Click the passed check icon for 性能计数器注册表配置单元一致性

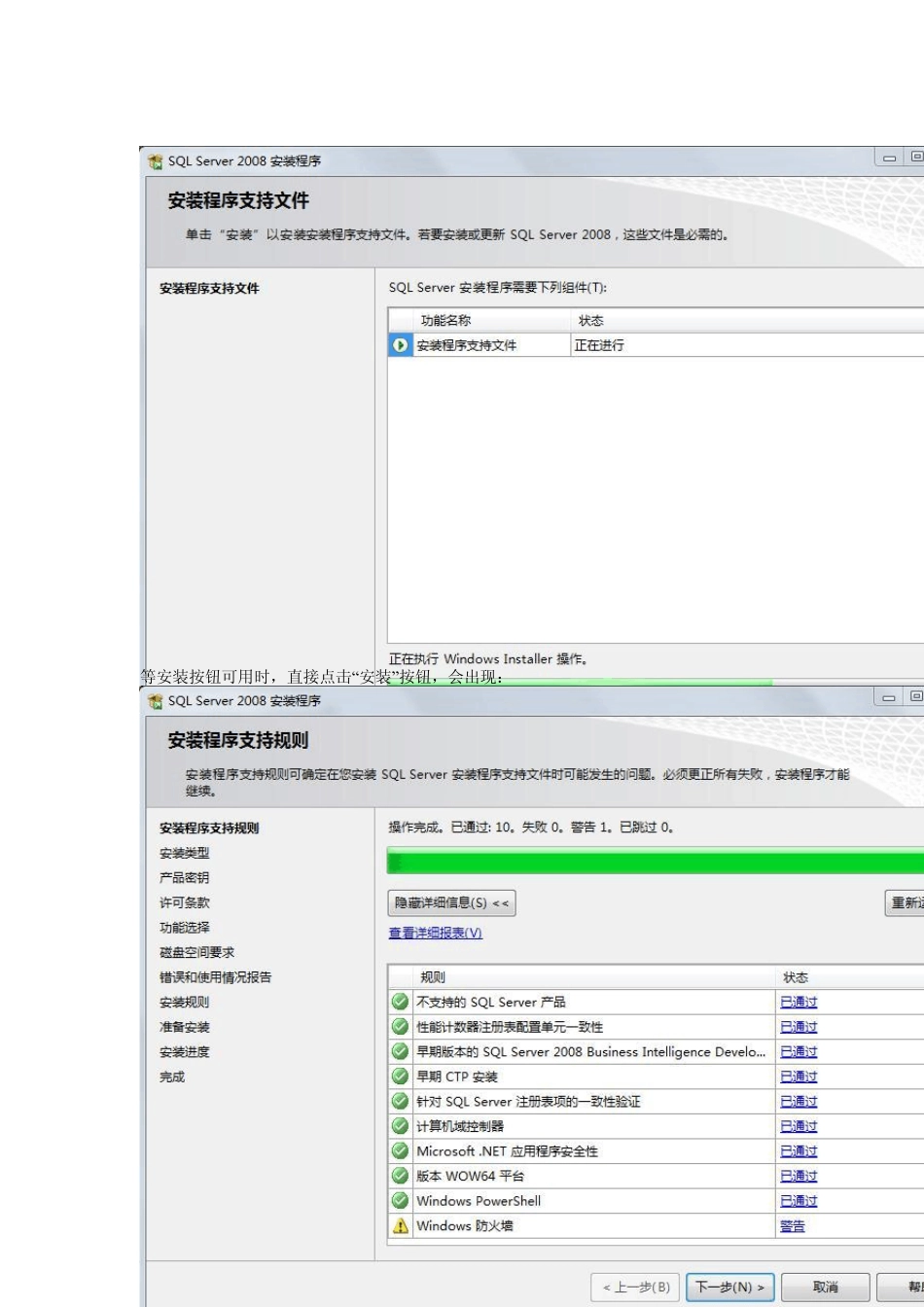pos(400,1027)
